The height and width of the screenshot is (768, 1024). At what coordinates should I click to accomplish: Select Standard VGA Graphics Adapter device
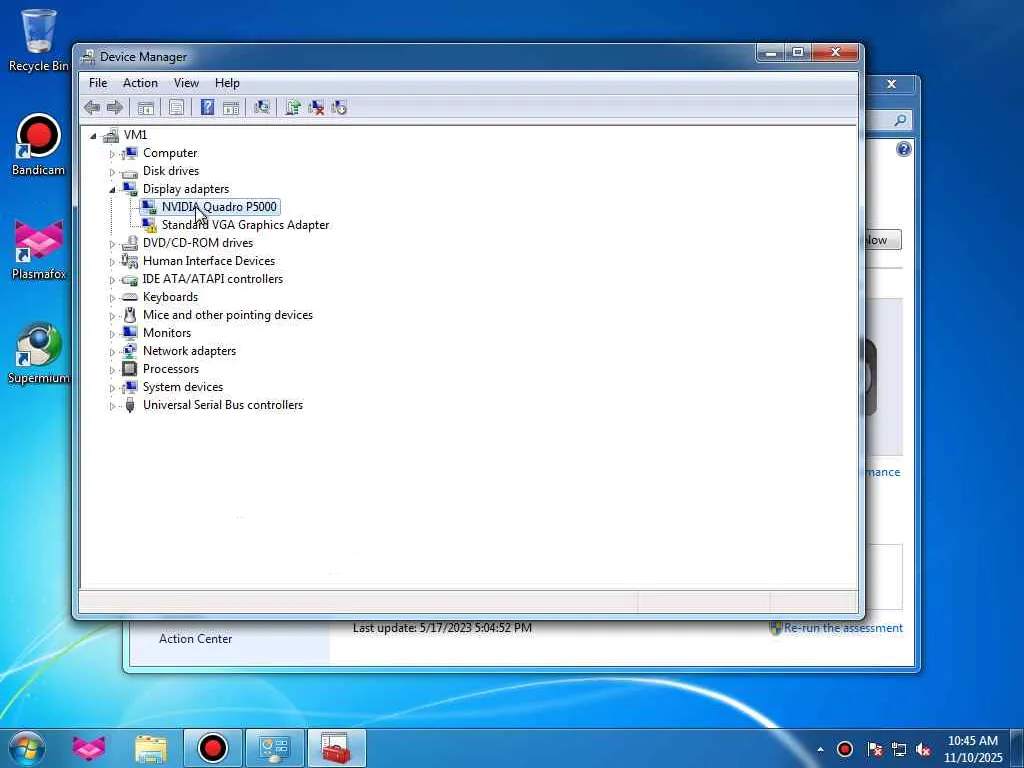point(245,225)
